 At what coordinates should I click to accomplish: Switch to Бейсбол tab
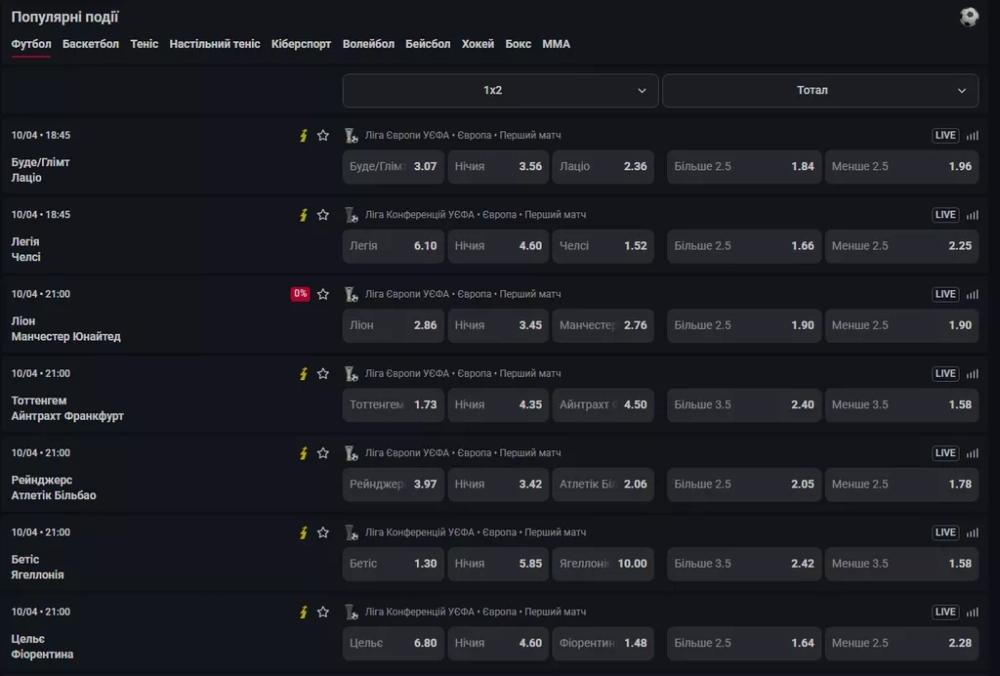point(428,44)
